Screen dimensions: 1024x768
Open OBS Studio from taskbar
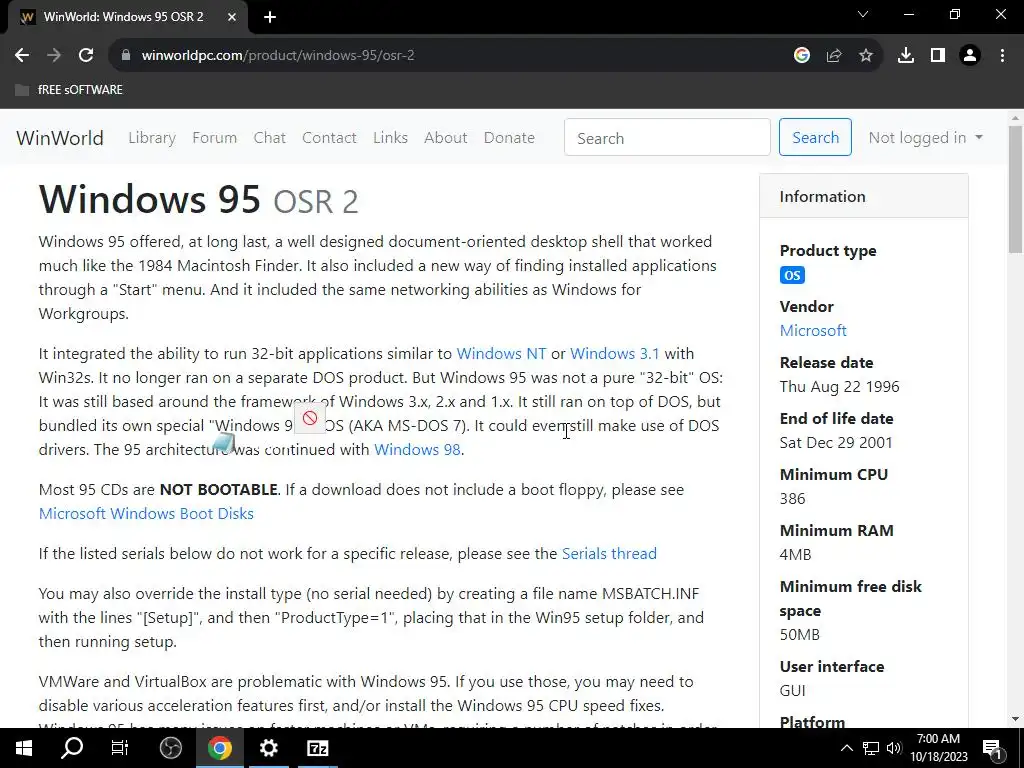tap(170, 748)
